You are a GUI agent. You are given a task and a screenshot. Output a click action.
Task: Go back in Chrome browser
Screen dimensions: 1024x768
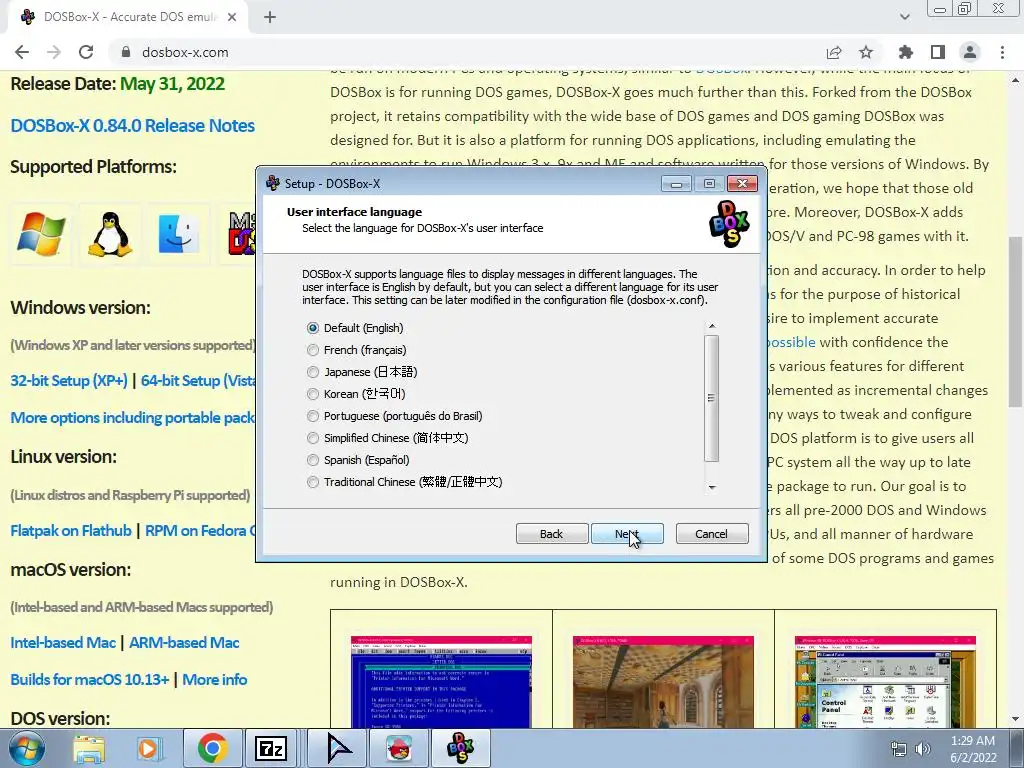(22, 52)
